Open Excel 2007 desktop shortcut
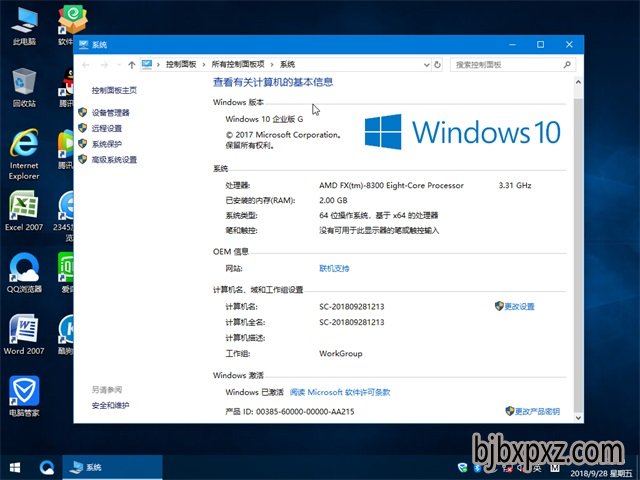This screenshot has height=480, width=640. pos(24,211)
